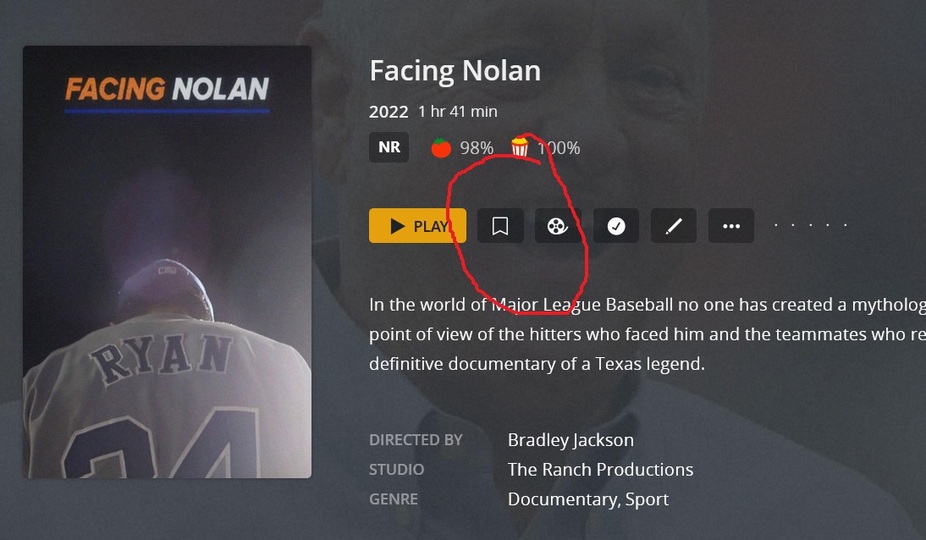The width and height of the screenshot is (926, 540).
Task: Click the Rotten Tomatoes tomato icon
Action: pos(441,148)
